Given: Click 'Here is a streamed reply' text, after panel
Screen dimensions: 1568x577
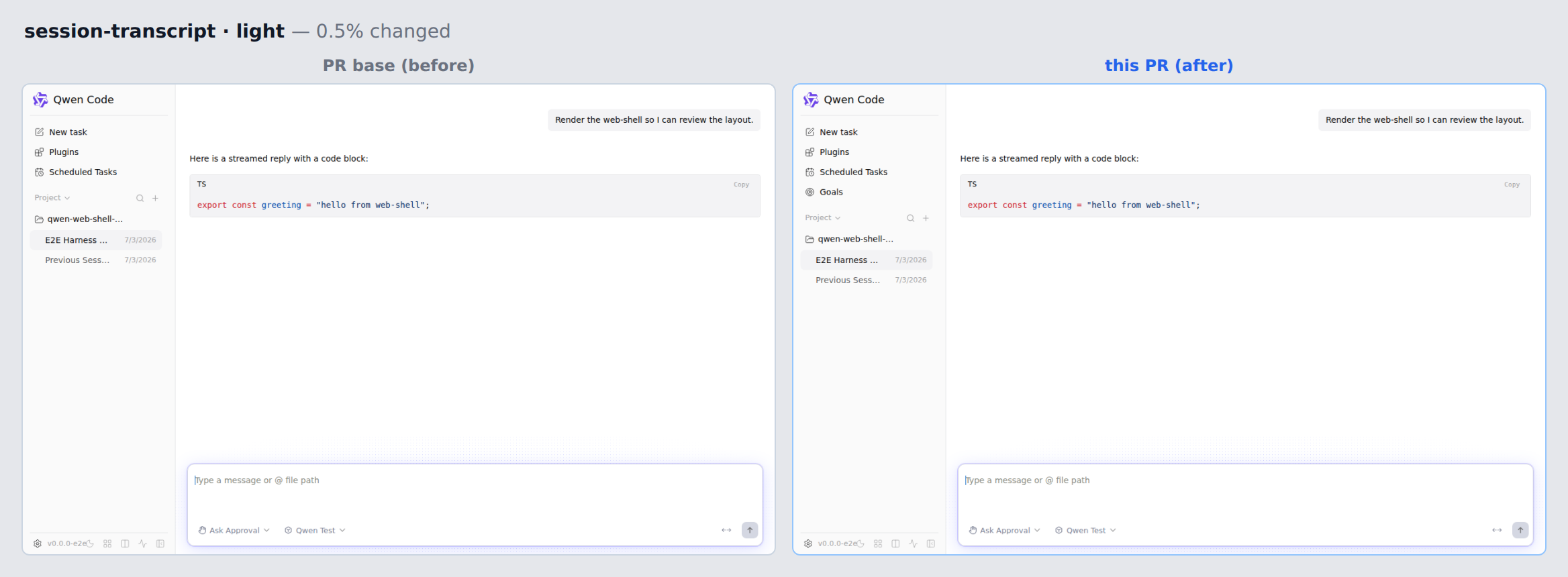Looking at the screenshot, I should [x=1049, y=159].
